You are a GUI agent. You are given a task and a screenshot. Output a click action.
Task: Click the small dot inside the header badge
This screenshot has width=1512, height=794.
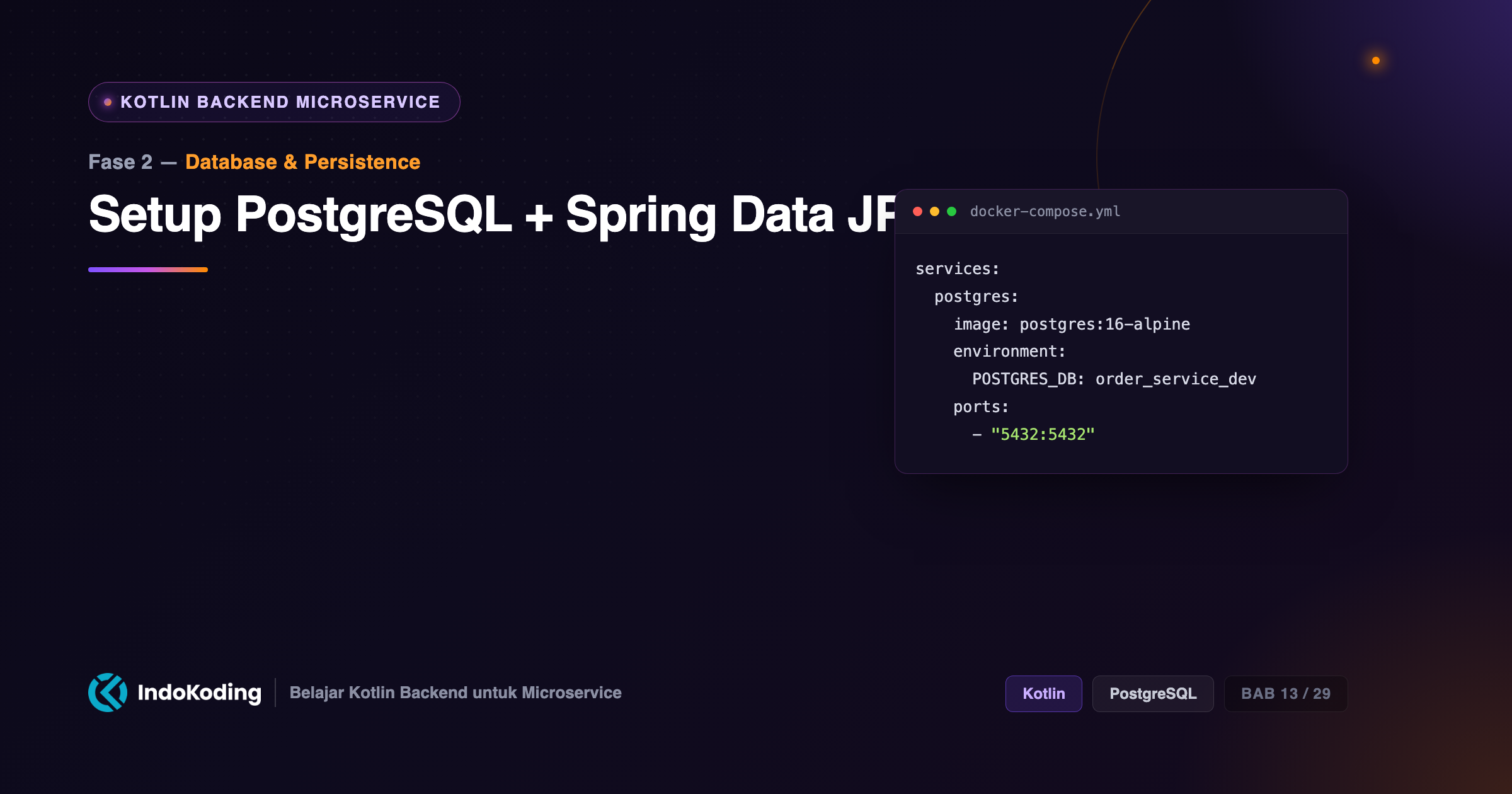(108, 102)
